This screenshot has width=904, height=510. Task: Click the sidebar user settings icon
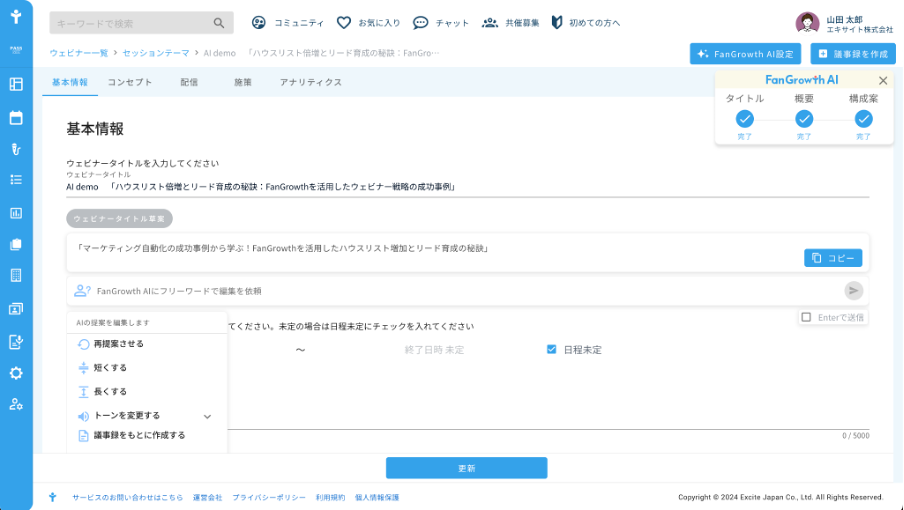click(x=16, y=404)
